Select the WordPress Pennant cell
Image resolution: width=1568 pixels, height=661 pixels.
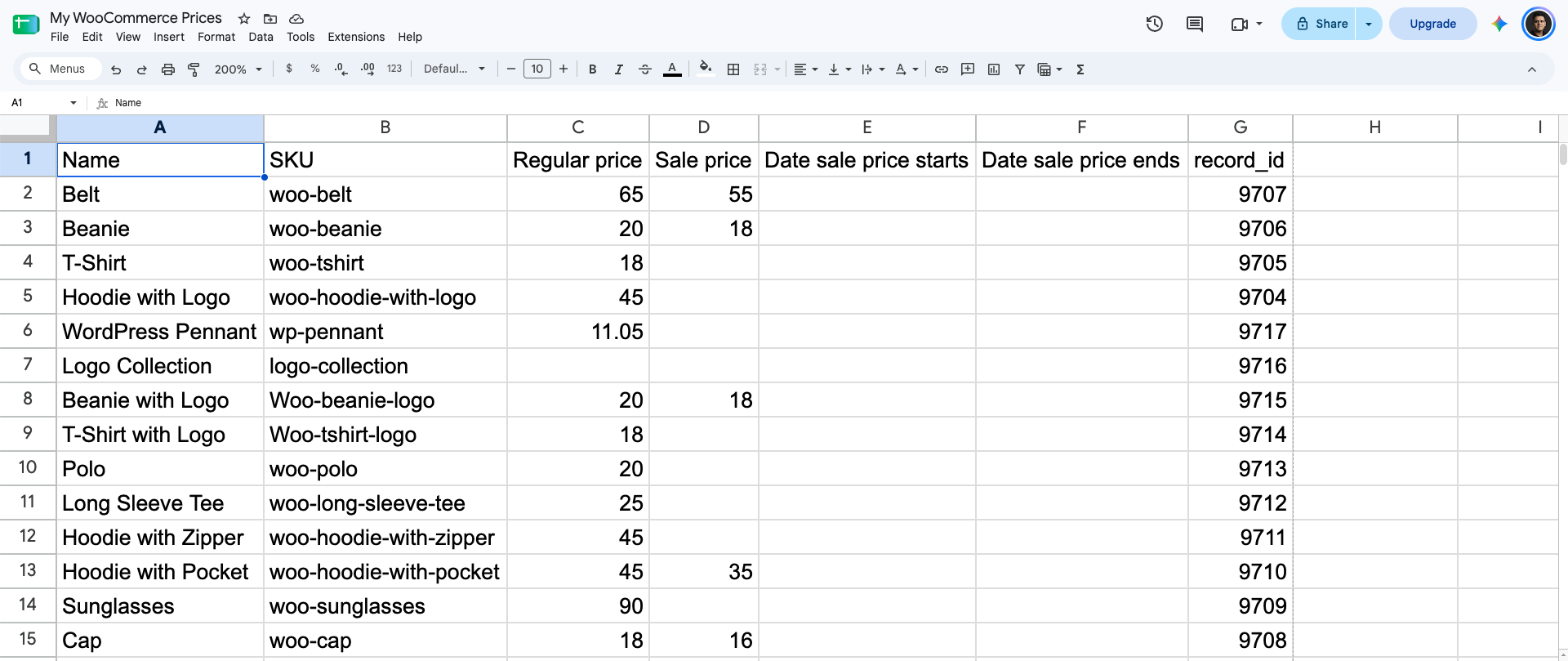pyautogui.click(x=160, y=332)
